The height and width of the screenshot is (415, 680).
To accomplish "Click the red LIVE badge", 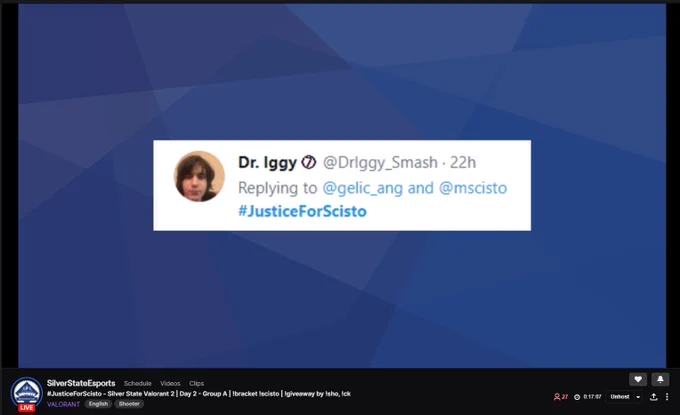I will point(26,408).
